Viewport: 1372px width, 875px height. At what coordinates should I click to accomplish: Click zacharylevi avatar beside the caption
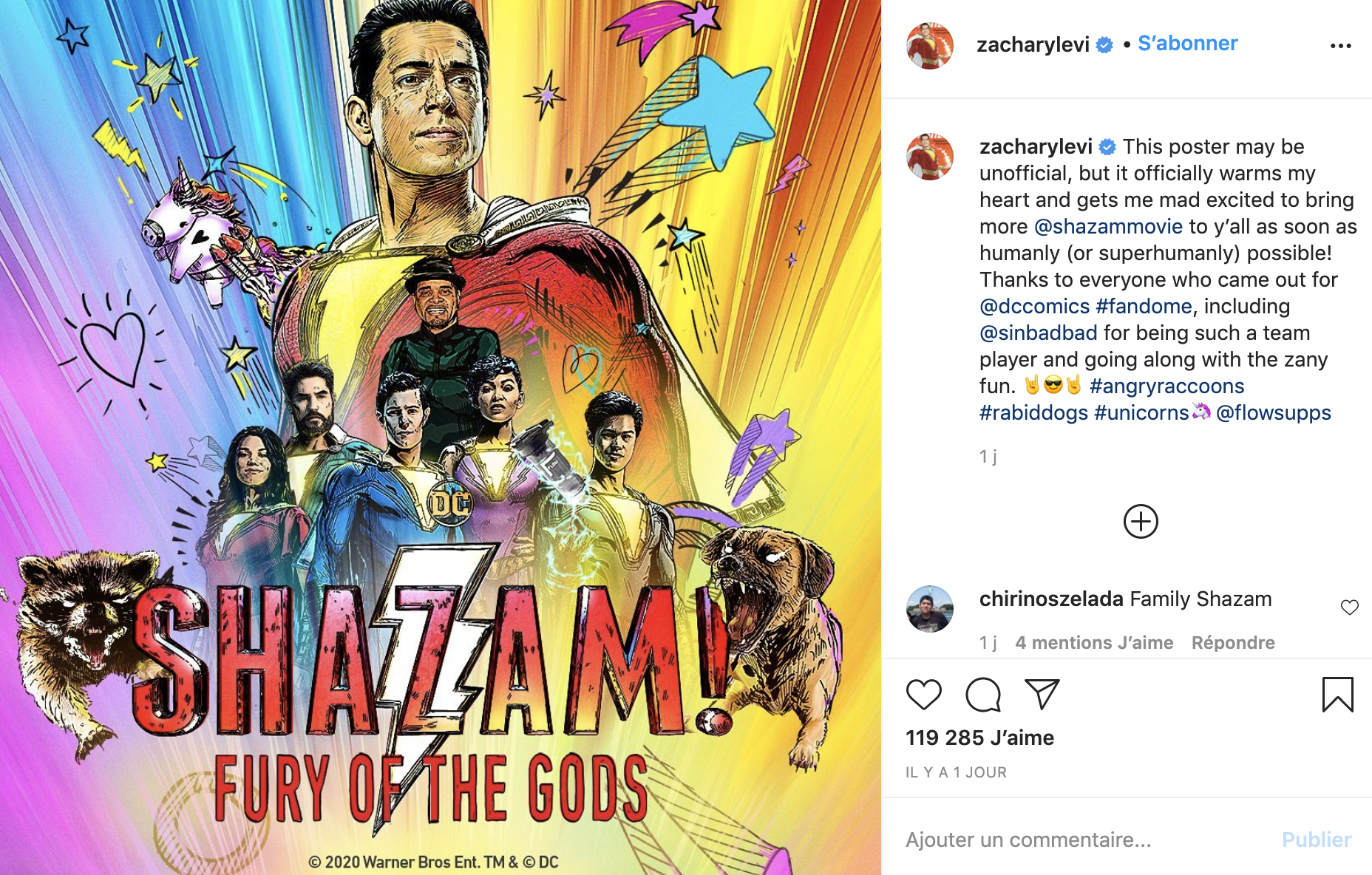(930, 157)
